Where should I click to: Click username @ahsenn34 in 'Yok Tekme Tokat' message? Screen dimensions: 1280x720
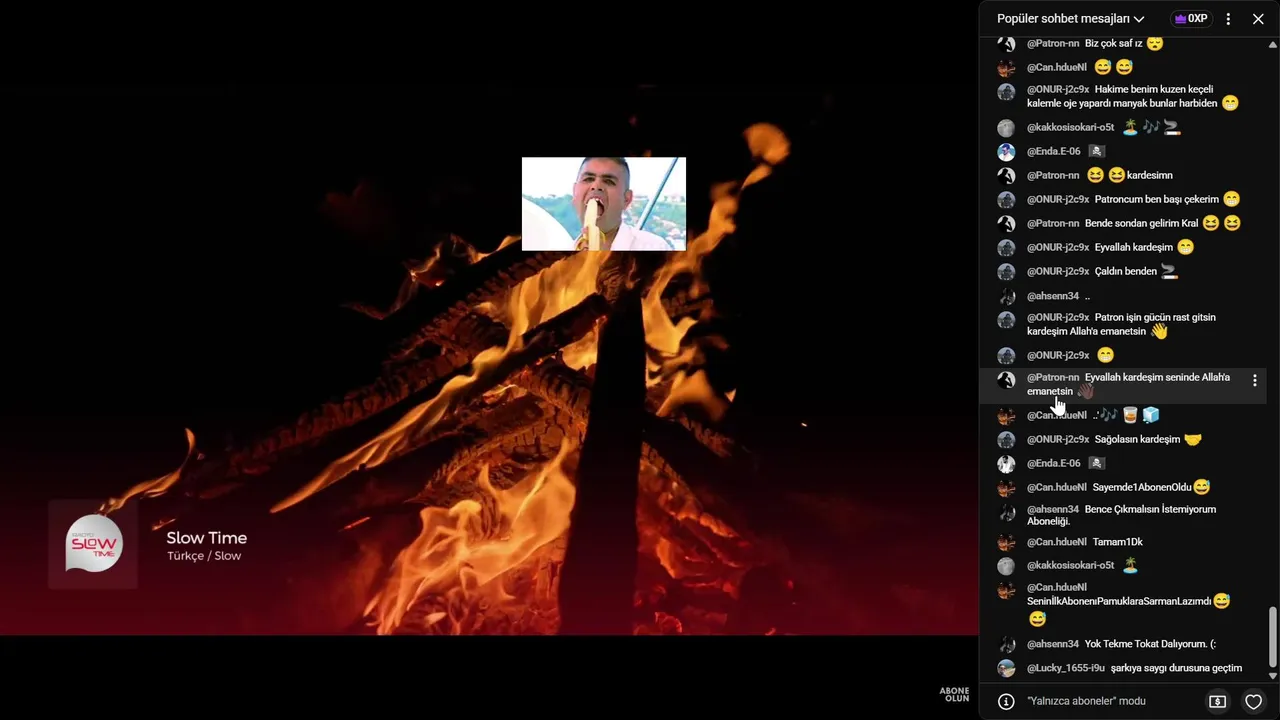(x=1053, y=644)
